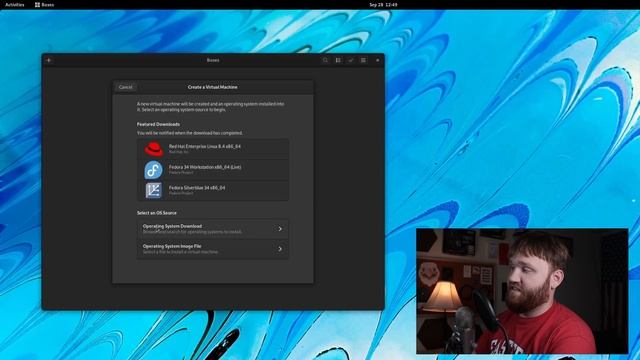Open the Boxes hamburger menu
This screenshot has width=640, height=360.
[x=363, y=60]
